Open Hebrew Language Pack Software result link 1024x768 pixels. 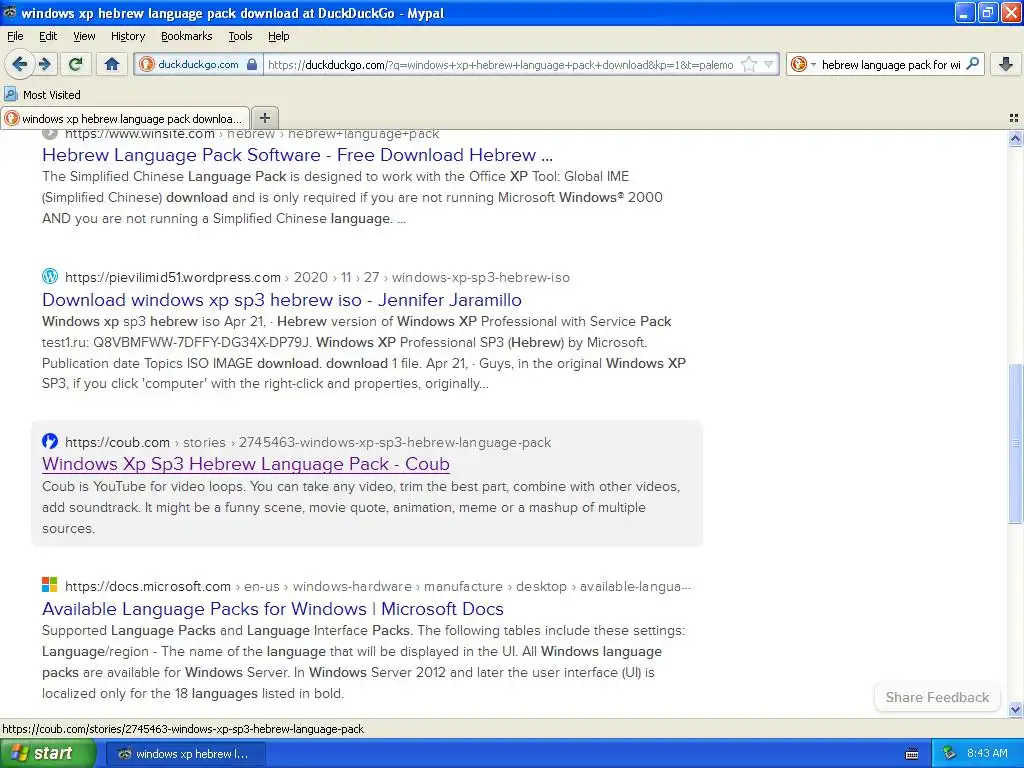[297, 155]
